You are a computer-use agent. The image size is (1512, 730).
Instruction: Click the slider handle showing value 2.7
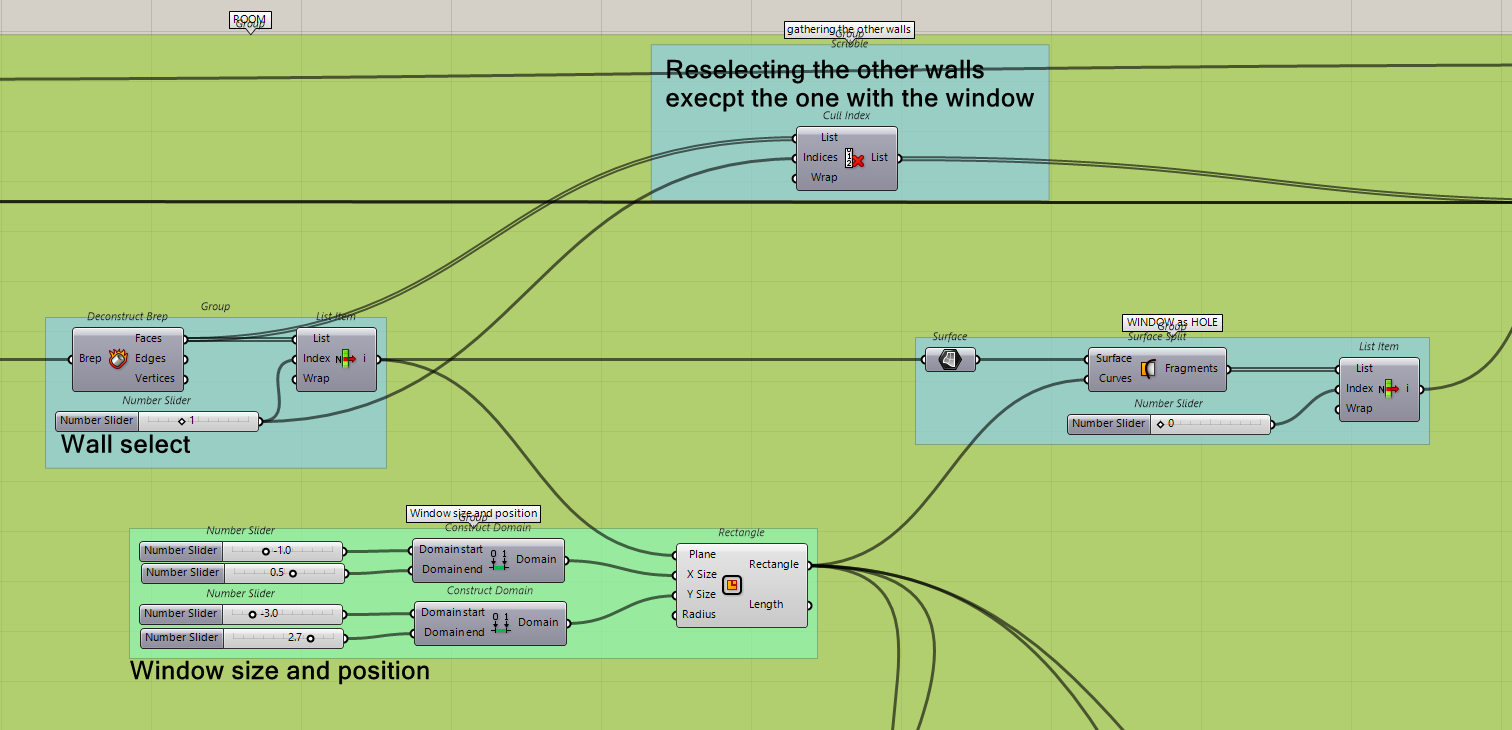[310, 637]
